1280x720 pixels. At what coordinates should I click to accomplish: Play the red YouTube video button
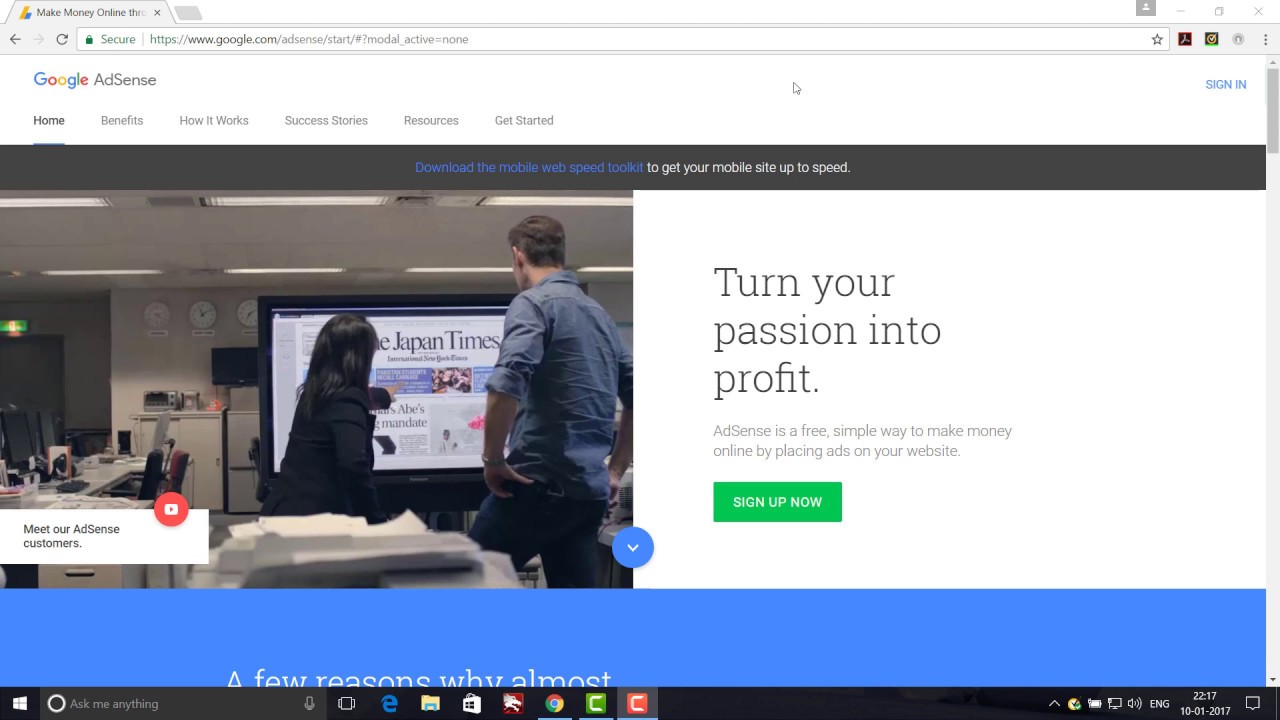coord(171,509)
